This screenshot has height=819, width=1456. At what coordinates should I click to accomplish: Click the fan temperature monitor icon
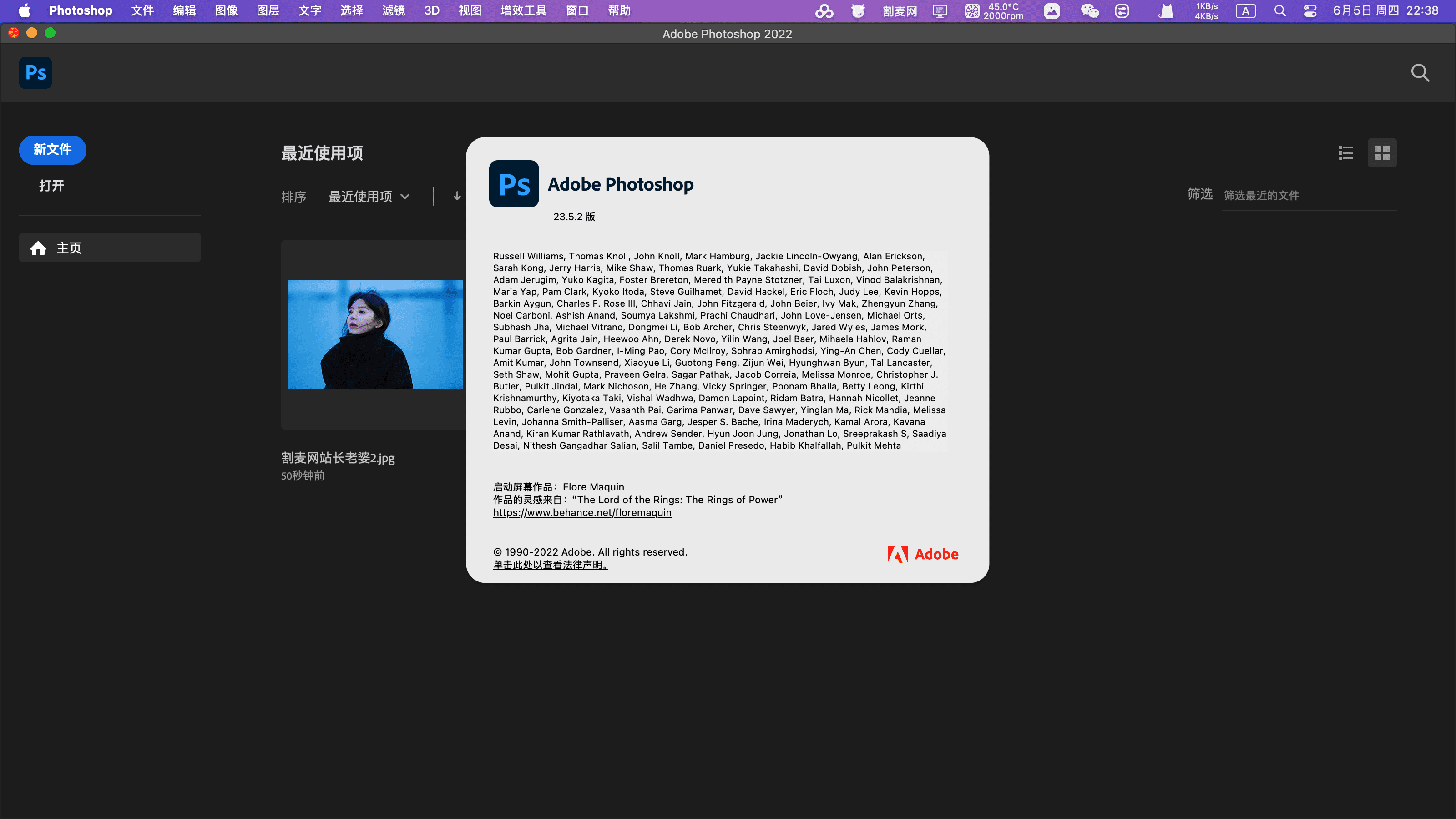972,11
